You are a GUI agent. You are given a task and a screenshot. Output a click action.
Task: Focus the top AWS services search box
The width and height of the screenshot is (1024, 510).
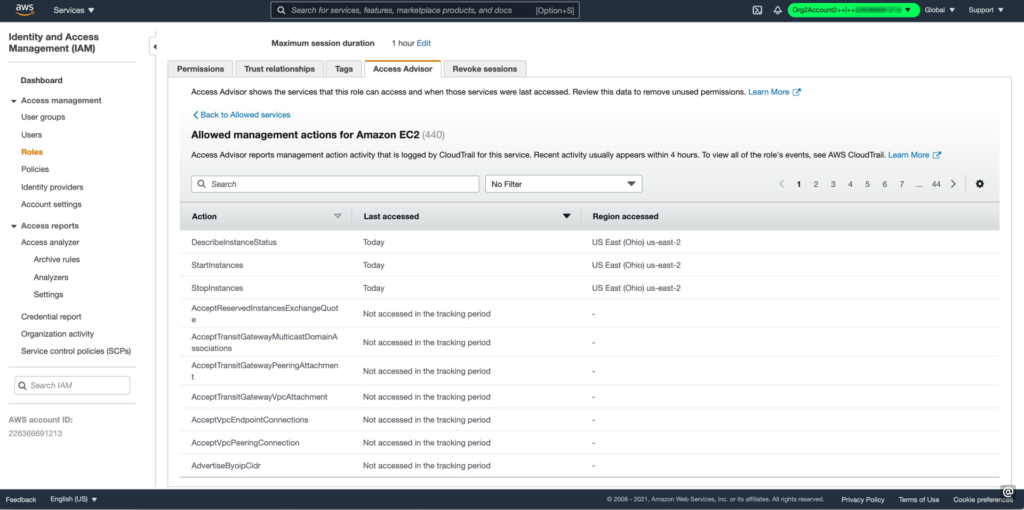(424, 10)
